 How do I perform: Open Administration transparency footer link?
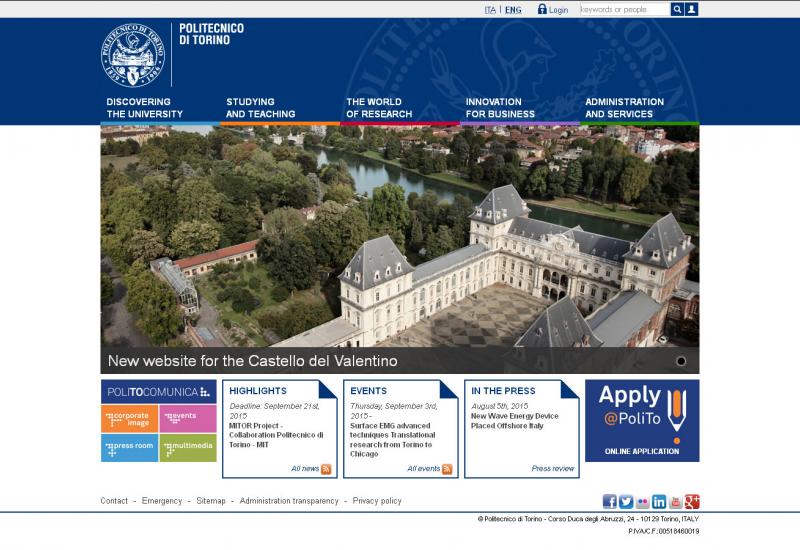point(289,501)
